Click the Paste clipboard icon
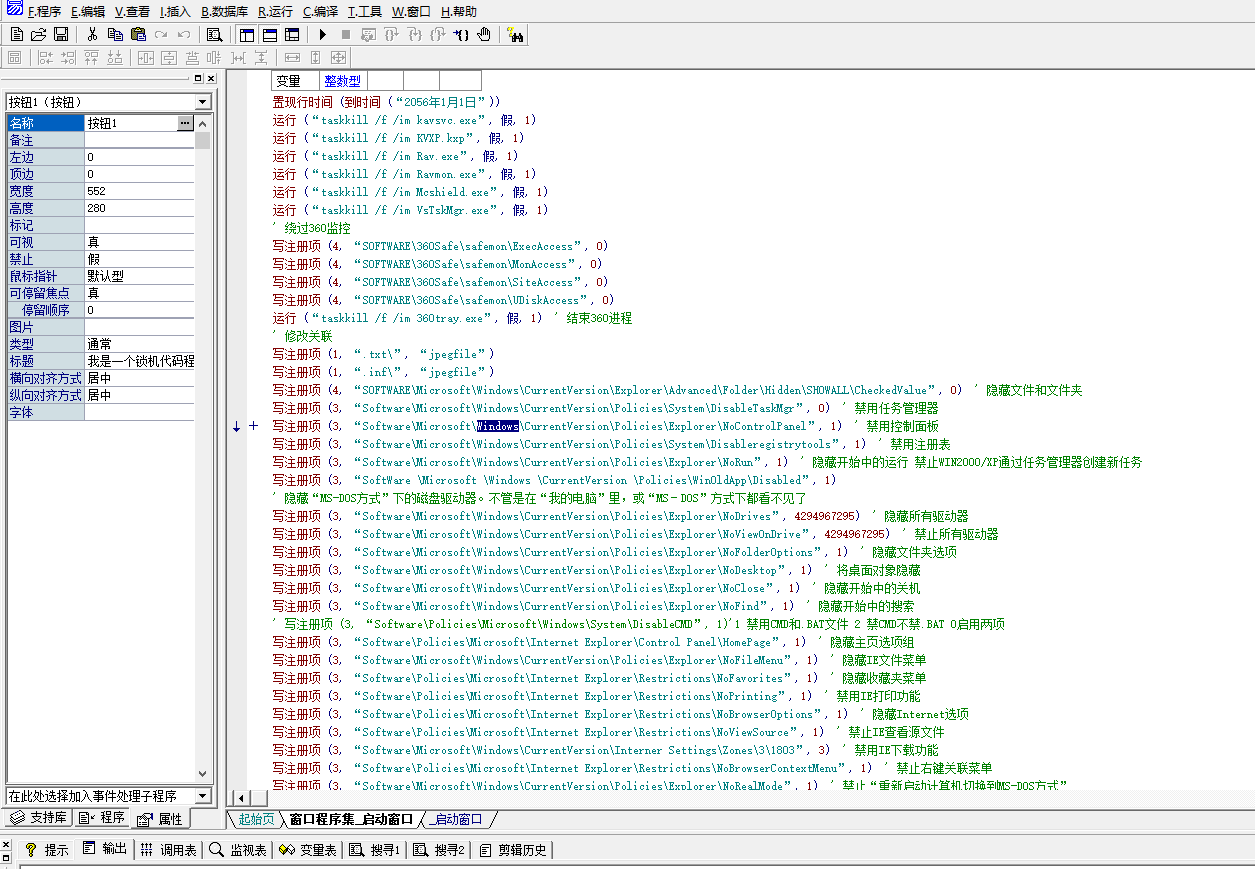Image resolution: width=1255 pixels, height=869 pixels. click(x=138, y=34)
